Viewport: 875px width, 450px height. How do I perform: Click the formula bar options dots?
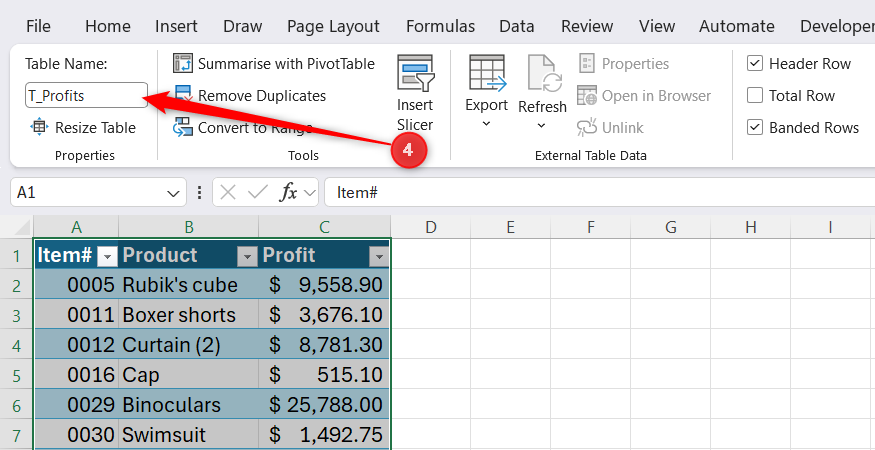point(199,193)
